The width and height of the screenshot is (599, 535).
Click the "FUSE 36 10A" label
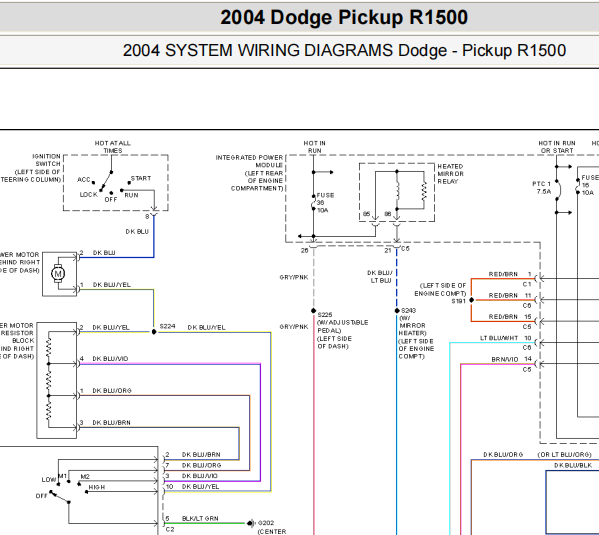325,203
